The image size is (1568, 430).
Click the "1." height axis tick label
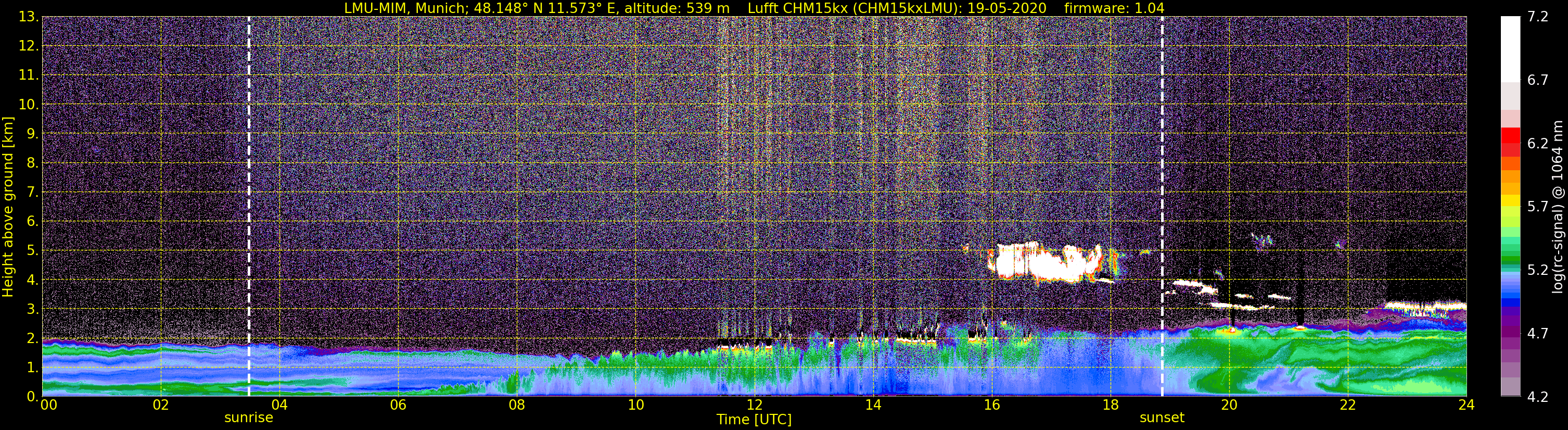pyautogui.click(x=33, y=367)
